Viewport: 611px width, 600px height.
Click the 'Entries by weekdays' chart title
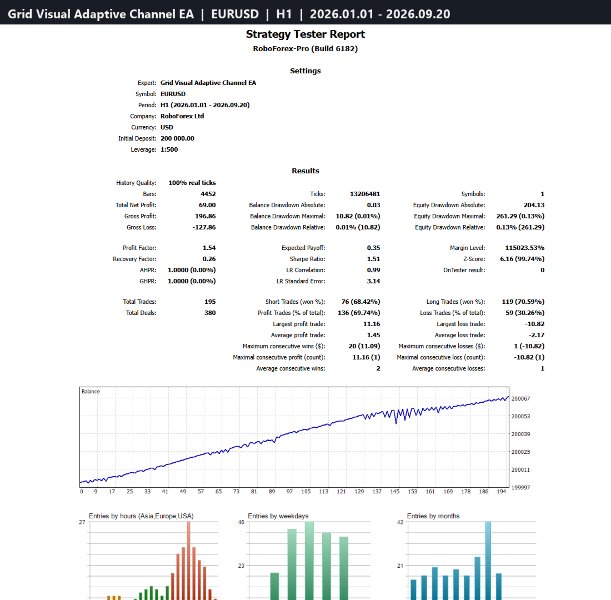point(278,516)
